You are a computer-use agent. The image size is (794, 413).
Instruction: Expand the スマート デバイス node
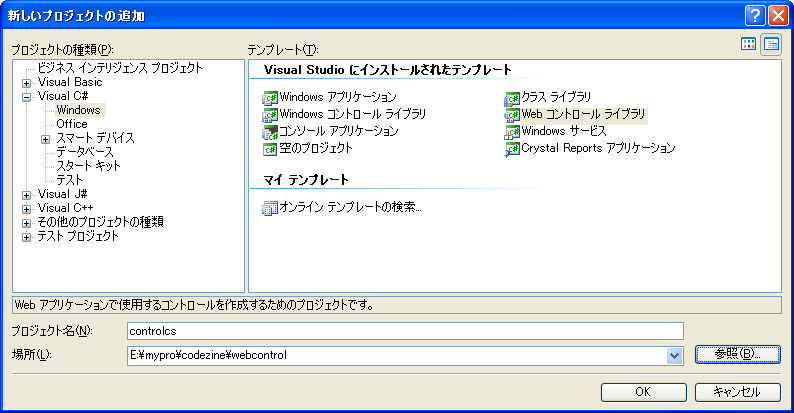click(x=45, y=139)
